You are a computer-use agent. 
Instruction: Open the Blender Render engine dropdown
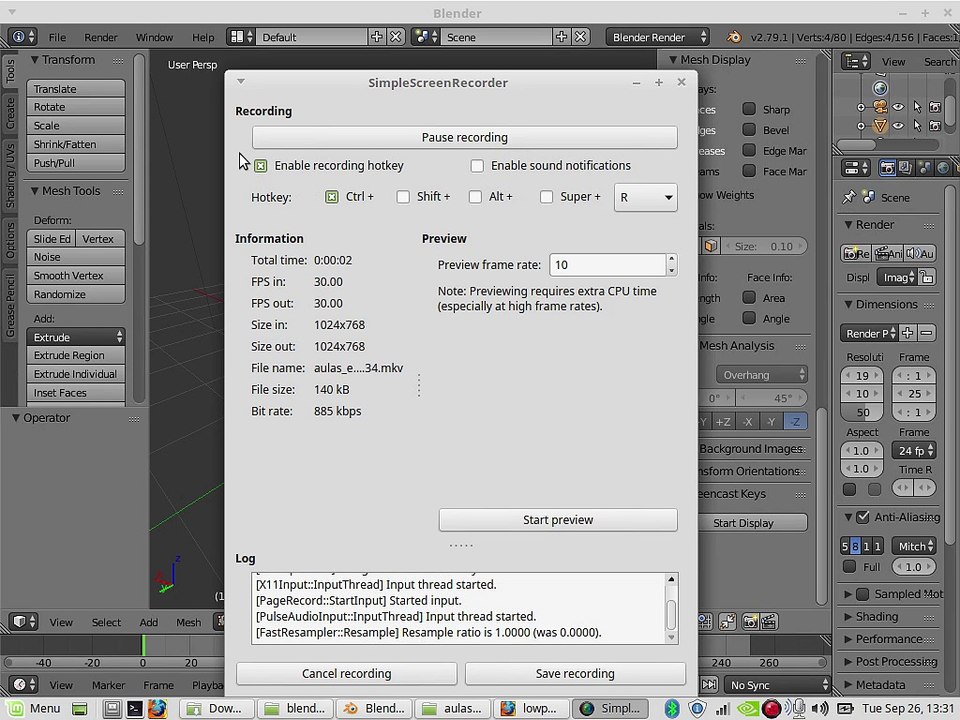point(658,37)
